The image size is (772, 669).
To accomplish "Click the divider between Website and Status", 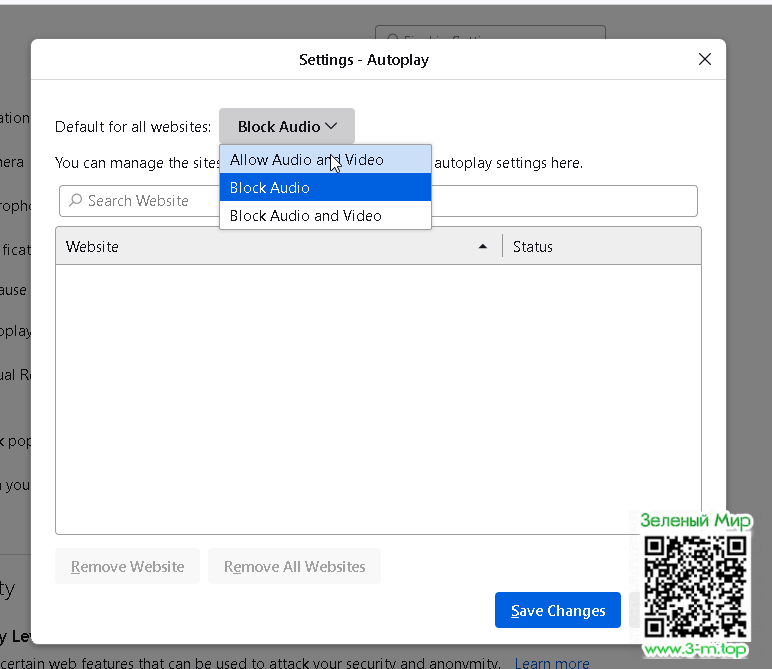I will pos(502,247).
